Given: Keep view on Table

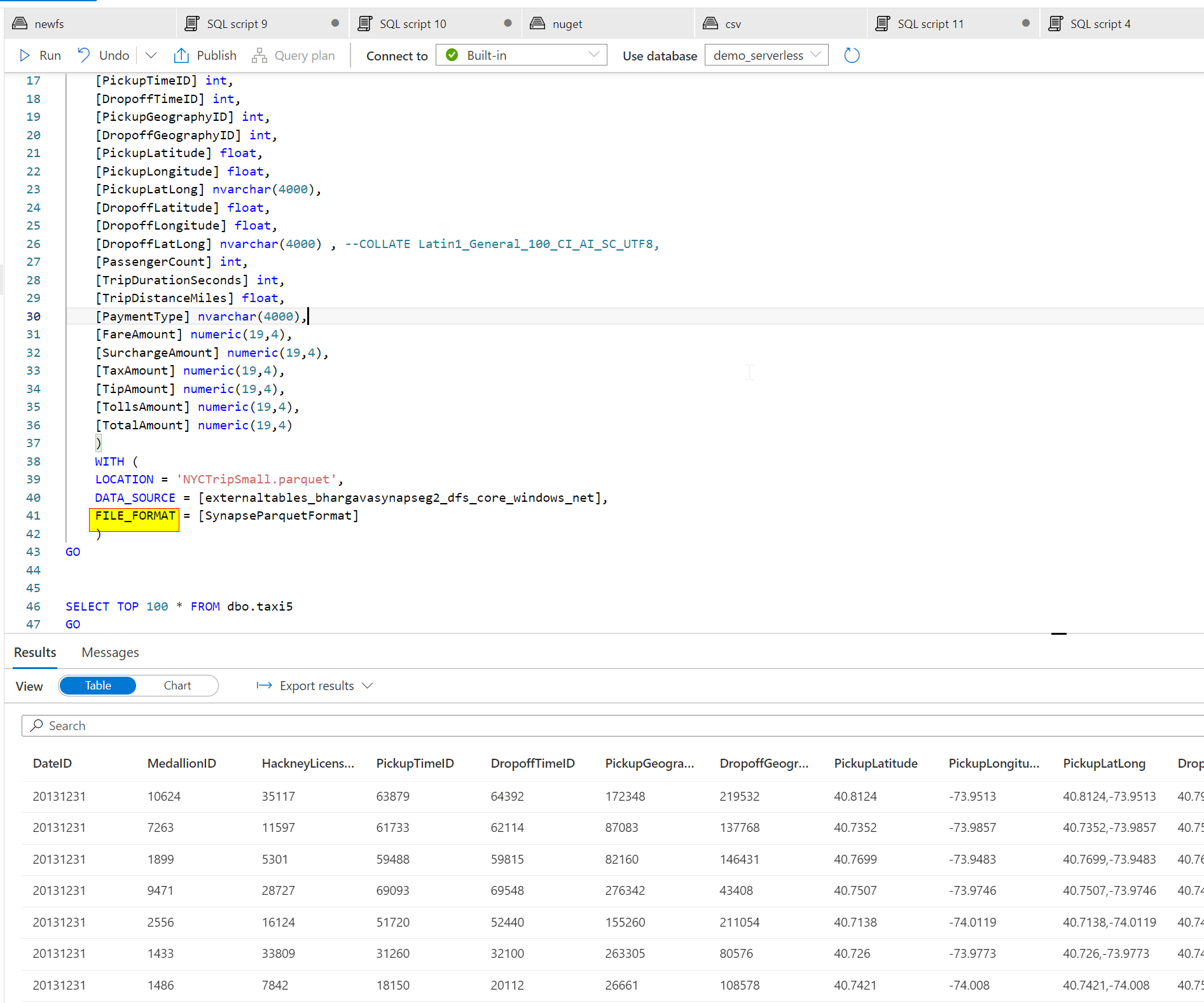Looking at the screenshot, I should click(x=97, y=685).
